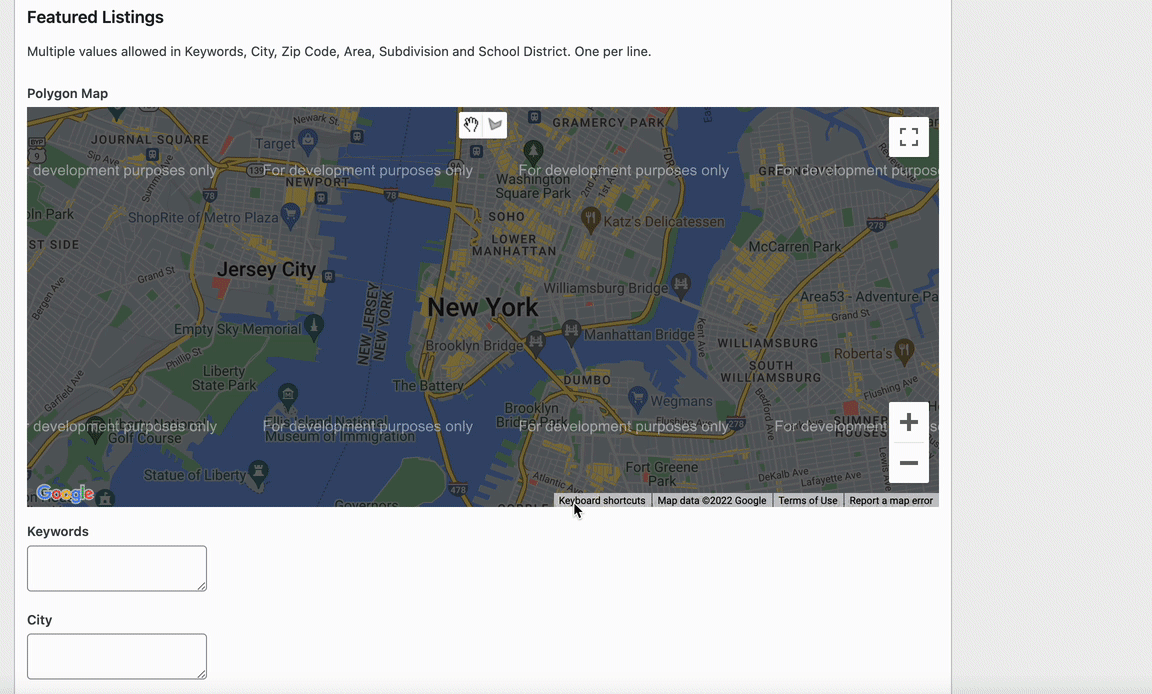Click the Jersey City label on map
The height and width of the screenshot is (694, 1152).
(x=266, y=270)
